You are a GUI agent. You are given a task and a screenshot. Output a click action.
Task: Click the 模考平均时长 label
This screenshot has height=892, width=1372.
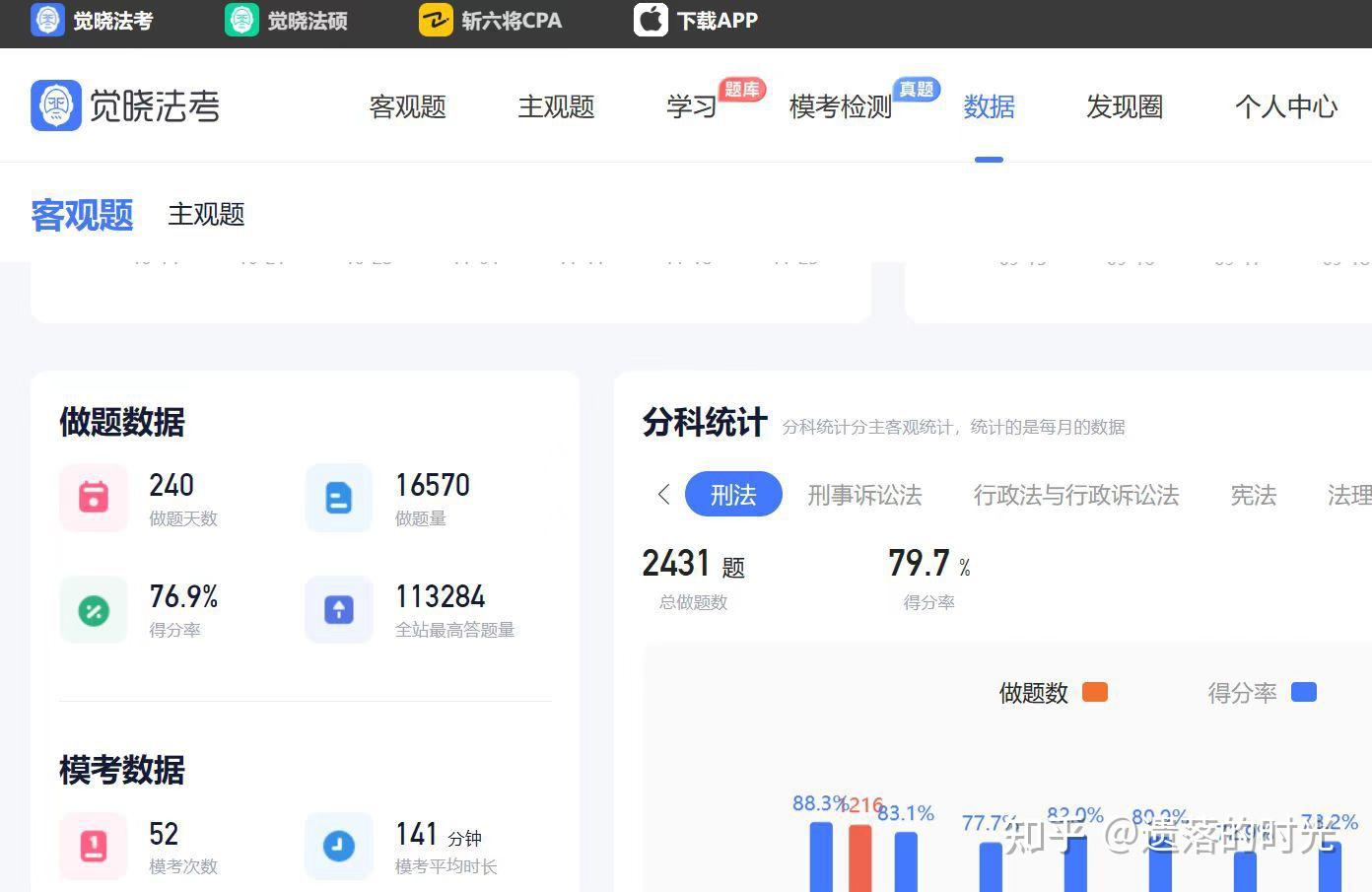click(x=446, y=866)
